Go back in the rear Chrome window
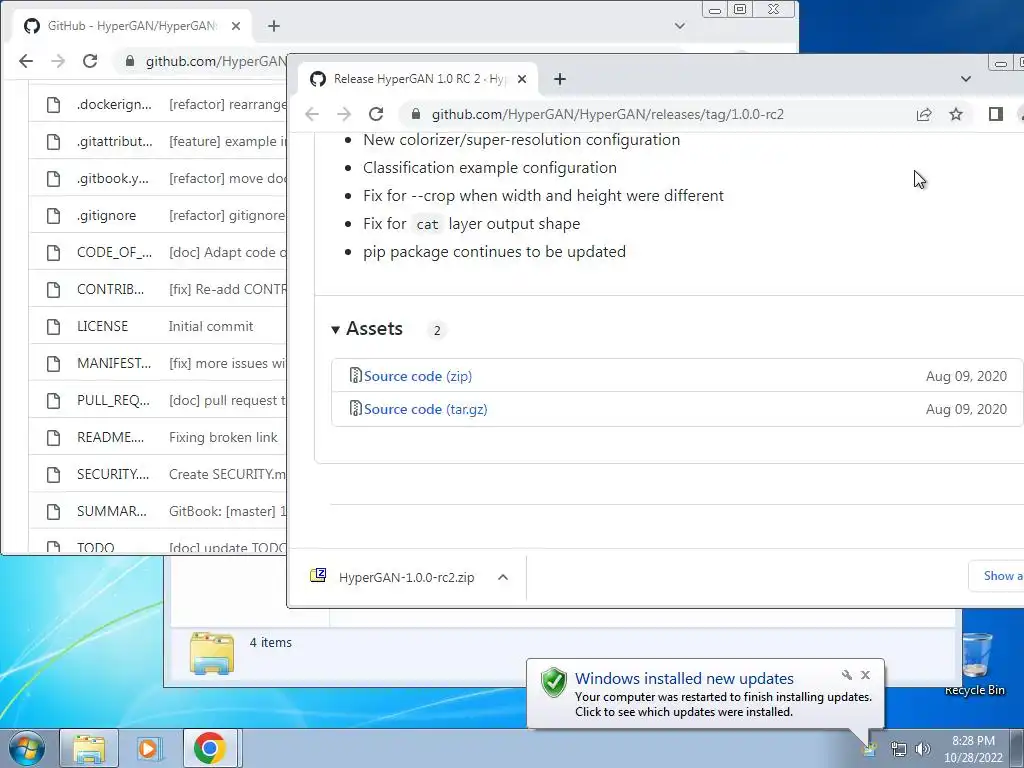 (25, 61)
